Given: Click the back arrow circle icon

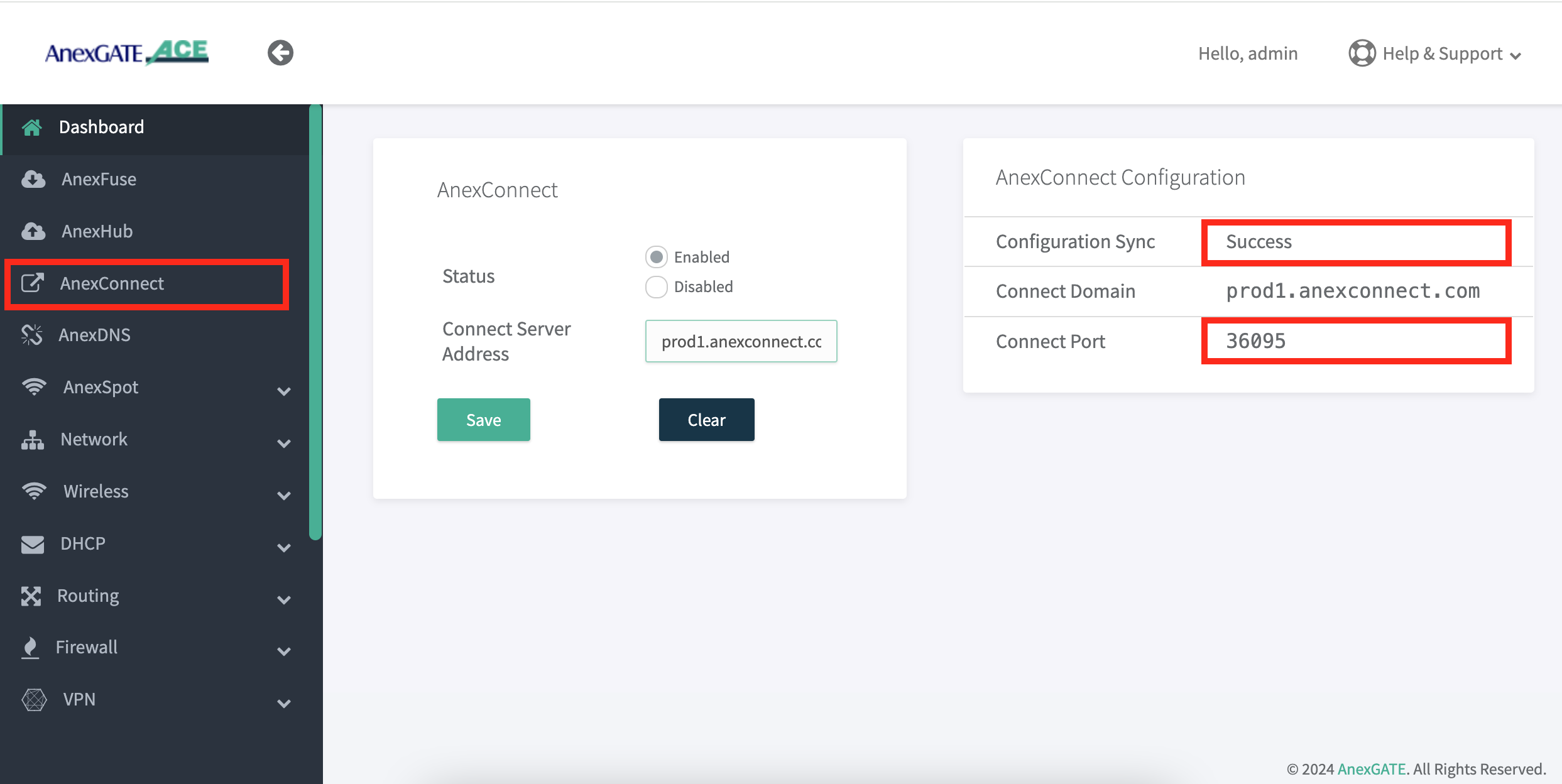Looking at the screenshot, I should pos(280,53).
